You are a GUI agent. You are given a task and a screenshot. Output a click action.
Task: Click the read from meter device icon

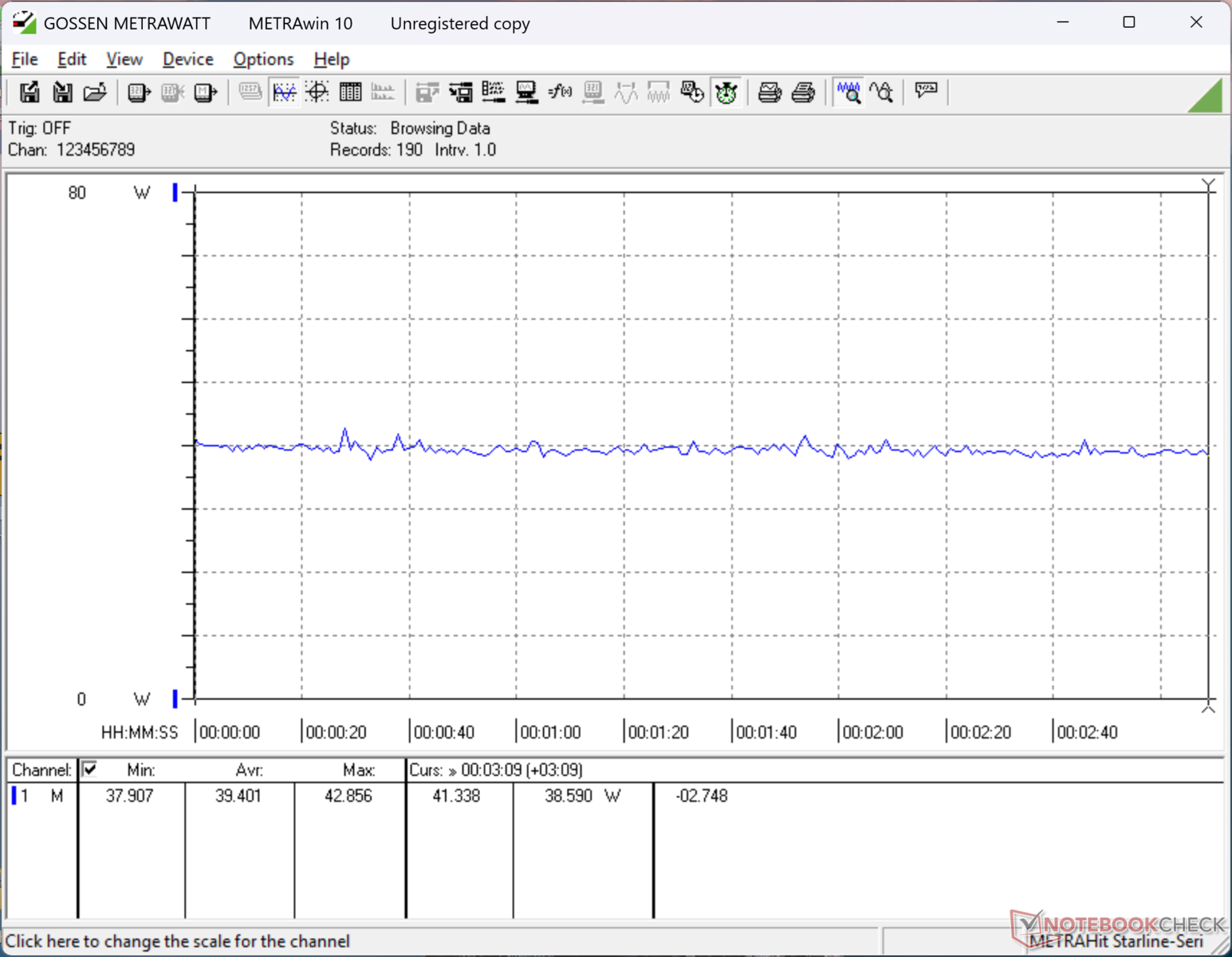(139, 93)
